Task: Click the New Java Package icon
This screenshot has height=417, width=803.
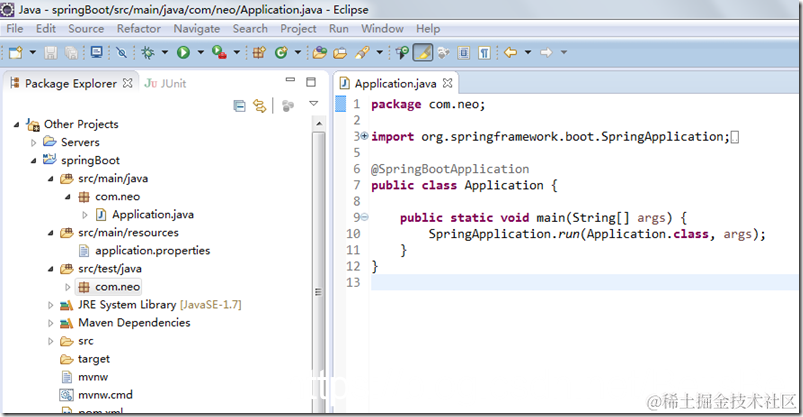Action: [x=259, y=52]
